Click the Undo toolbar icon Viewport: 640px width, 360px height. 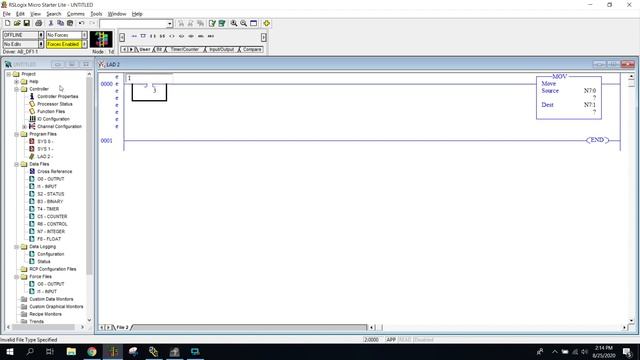pos(82,23)
